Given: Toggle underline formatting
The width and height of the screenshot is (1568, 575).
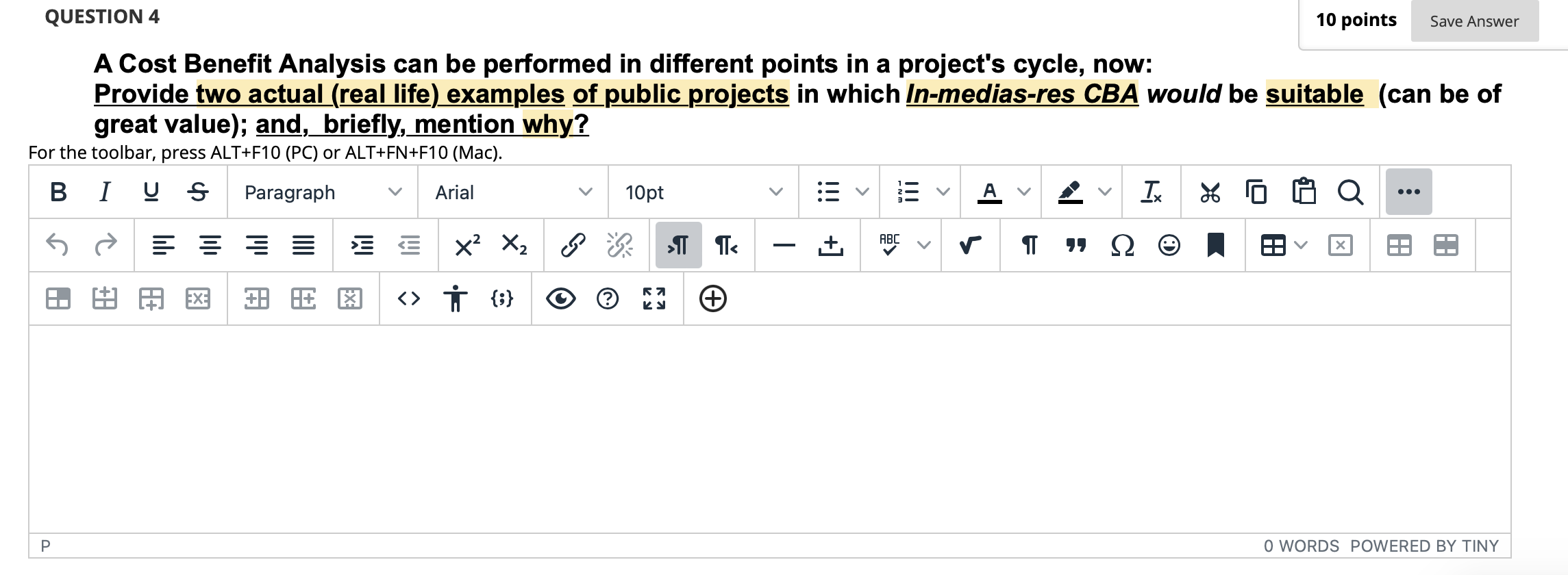Looking at the screenshot, I should pyautogui.click(x=151, y=192).
